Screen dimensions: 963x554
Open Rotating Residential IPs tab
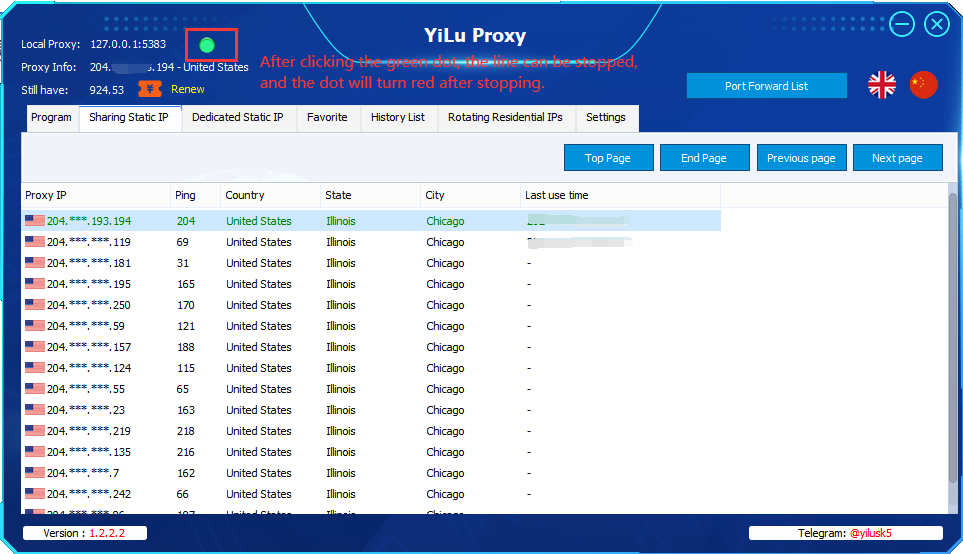pos(505,117)
